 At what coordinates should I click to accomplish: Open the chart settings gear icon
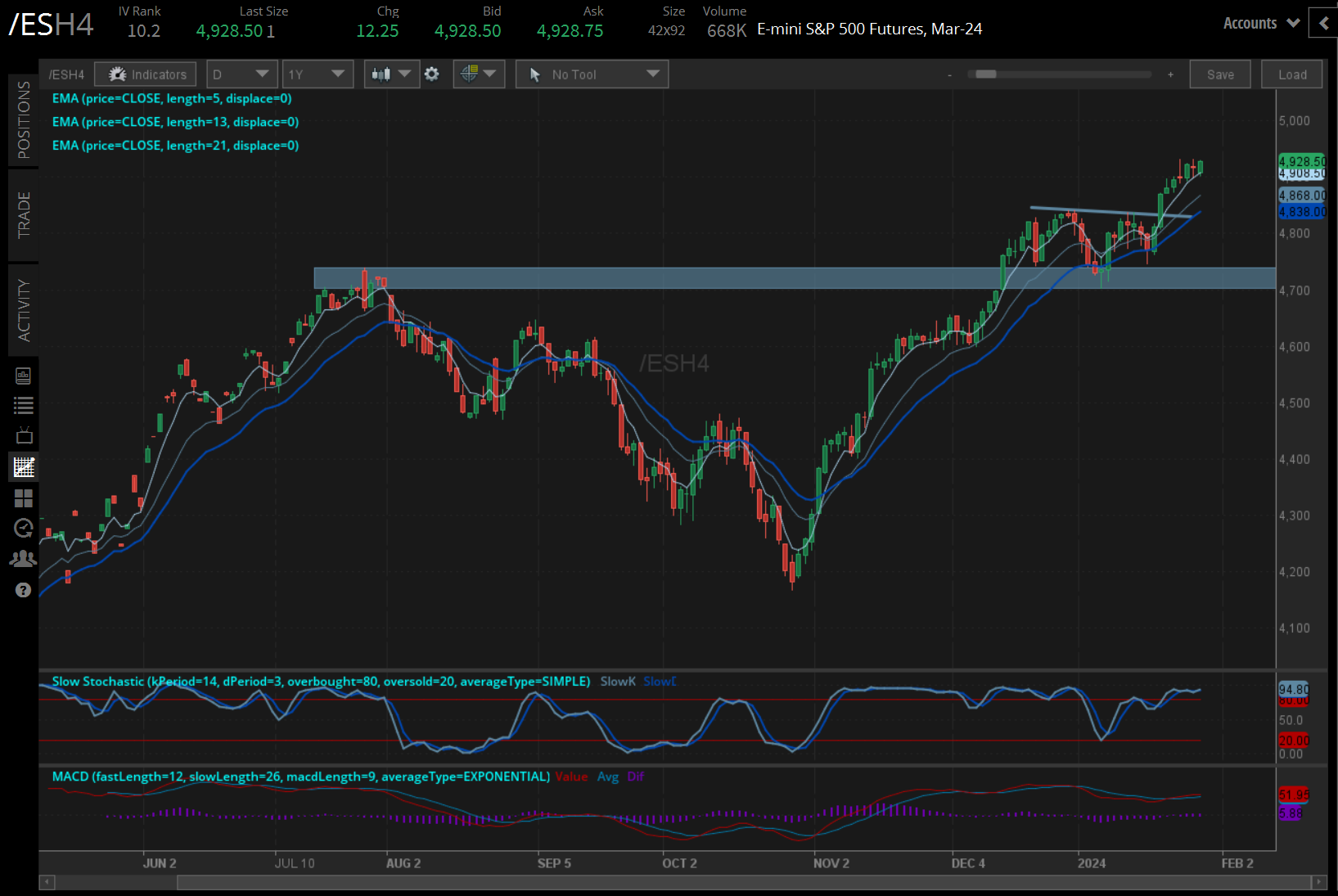click(x=431, y=74)
